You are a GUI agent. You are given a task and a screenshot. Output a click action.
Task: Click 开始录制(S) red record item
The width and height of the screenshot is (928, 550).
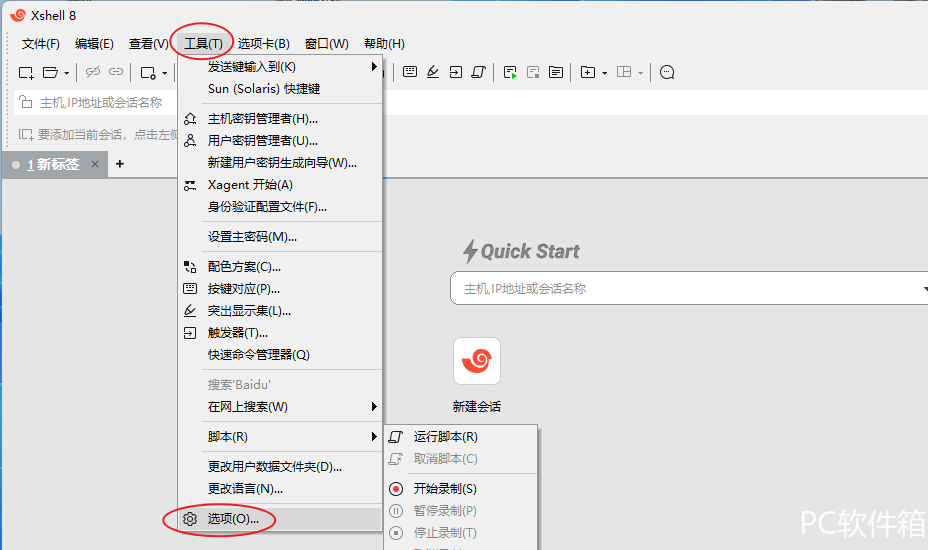(460, 489)
